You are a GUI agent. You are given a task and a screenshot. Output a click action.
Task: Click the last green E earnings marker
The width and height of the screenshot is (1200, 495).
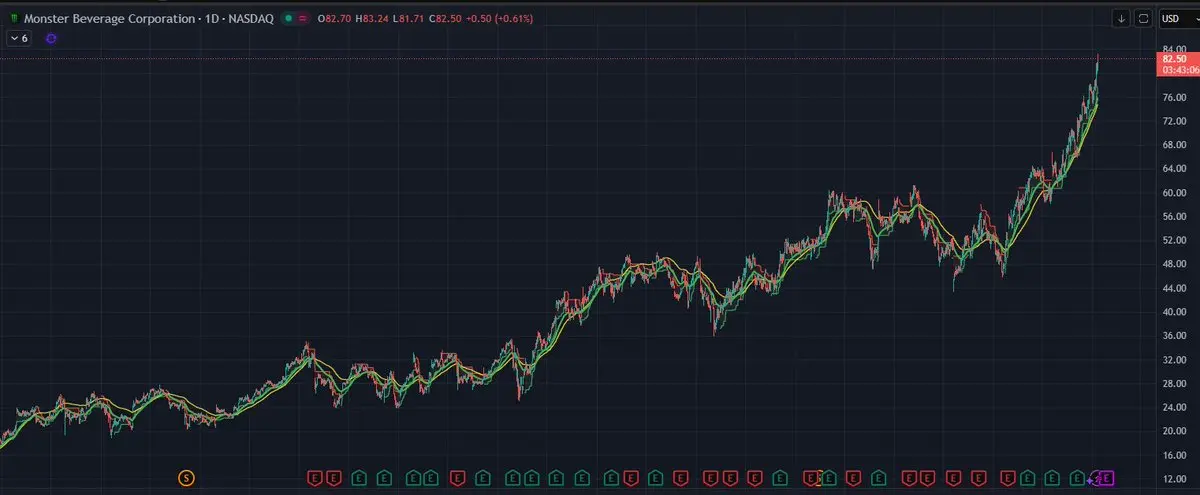[1078, 478]
